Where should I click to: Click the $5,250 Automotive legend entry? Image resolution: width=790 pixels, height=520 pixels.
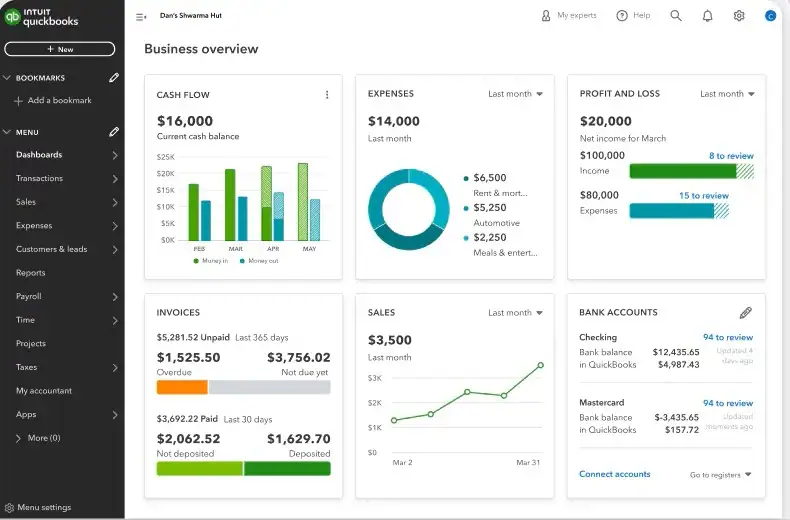(x=491, y=215)
